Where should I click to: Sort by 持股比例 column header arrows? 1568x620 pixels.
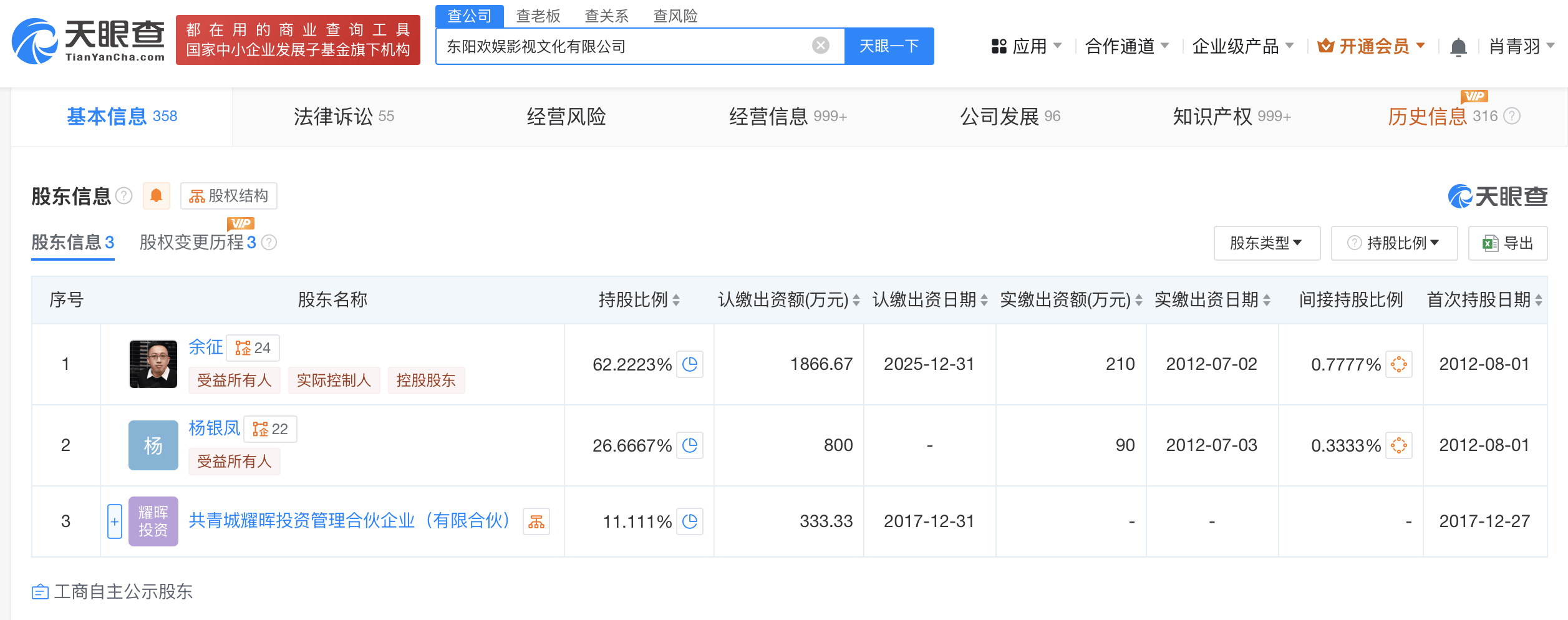pyautogui.click(x=676, y=300)
